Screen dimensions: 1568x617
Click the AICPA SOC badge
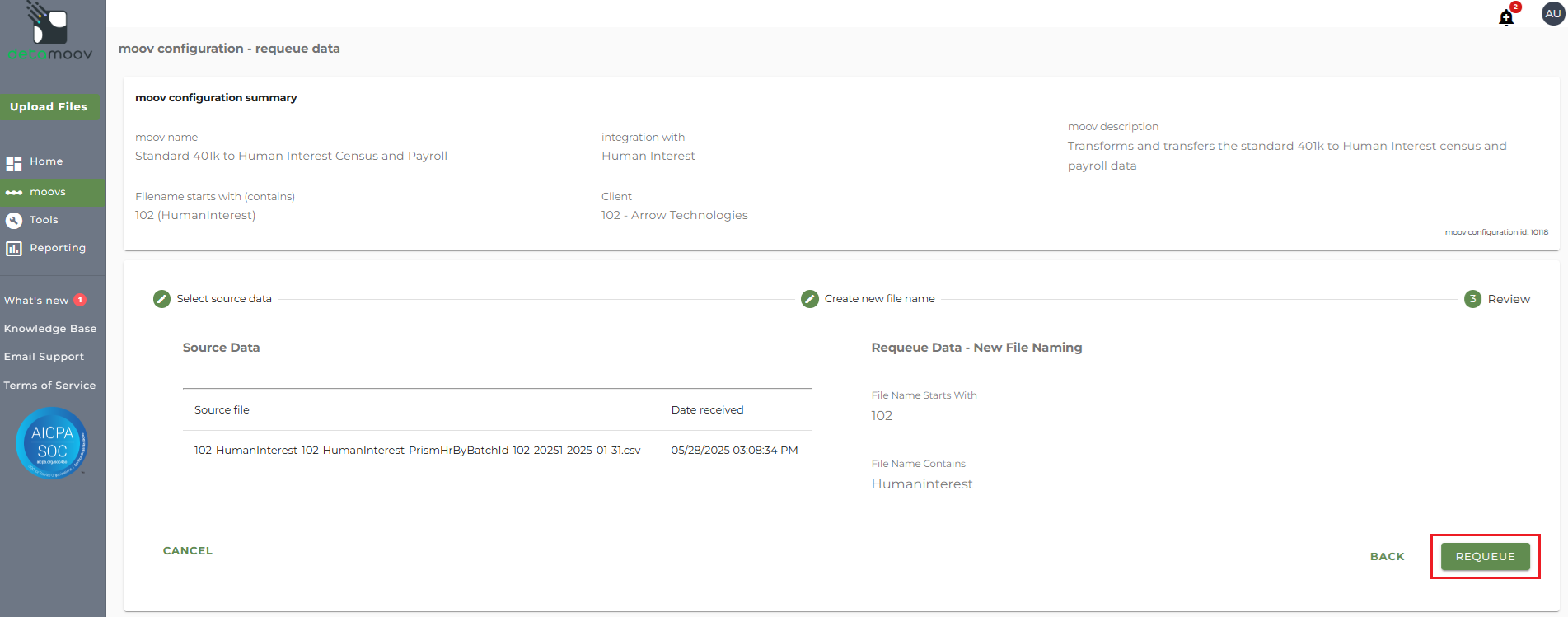(52, 442)
